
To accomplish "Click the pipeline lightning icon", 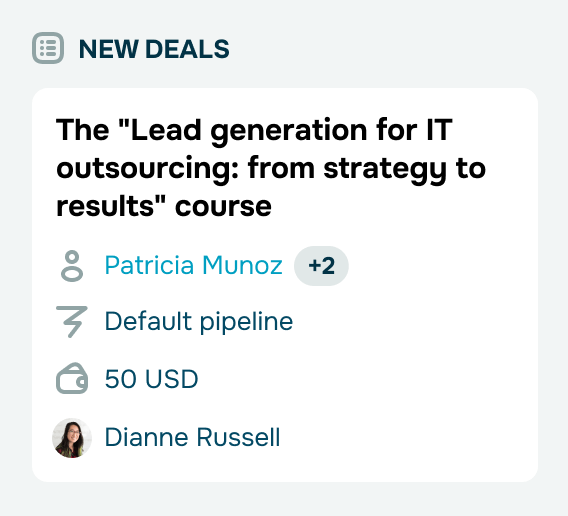I will tap(72, 322).
